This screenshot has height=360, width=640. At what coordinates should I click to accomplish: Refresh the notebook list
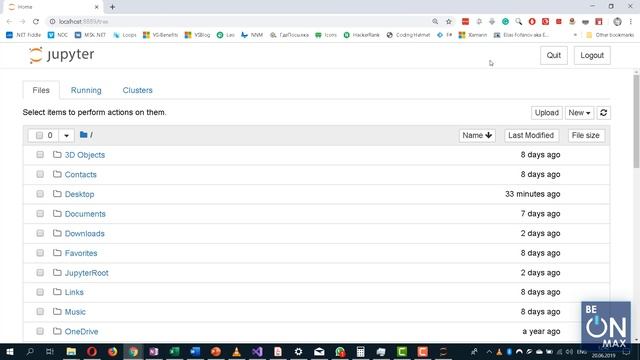coord(603,113)
